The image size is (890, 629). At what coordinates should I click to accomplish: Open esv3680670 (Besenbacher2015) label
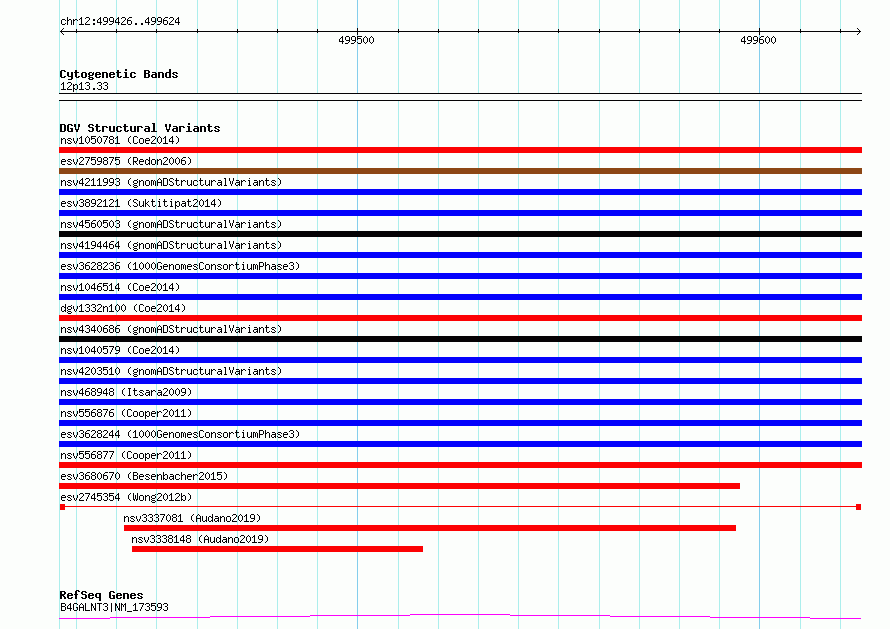(144, 476)
